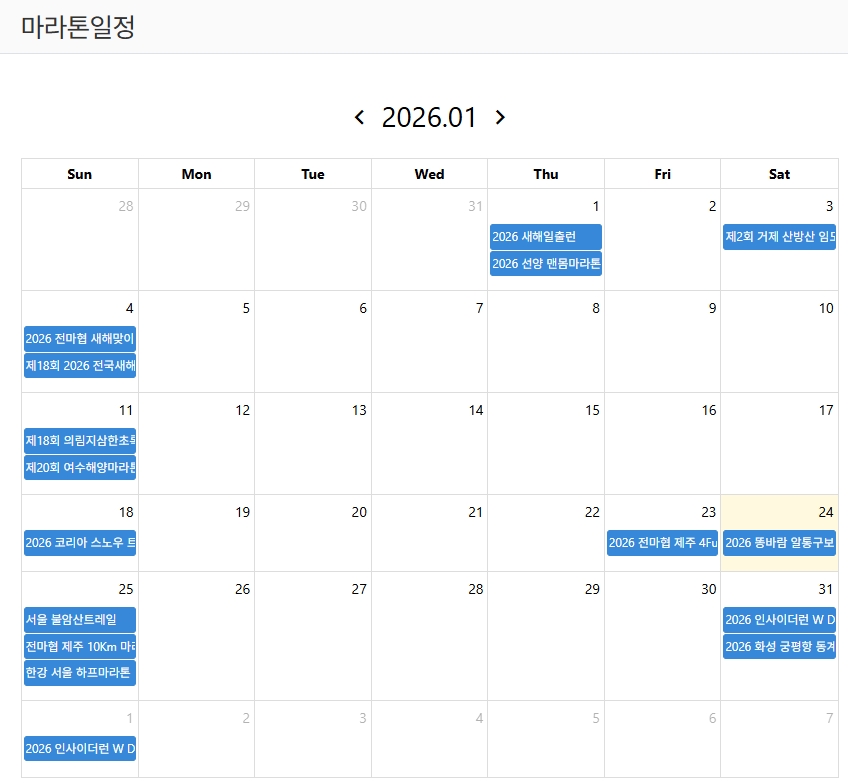Open the 제20회 여수해양마라톤 event
The width and height of the screenshot is (848, 783).
click(x=80, y=468)
